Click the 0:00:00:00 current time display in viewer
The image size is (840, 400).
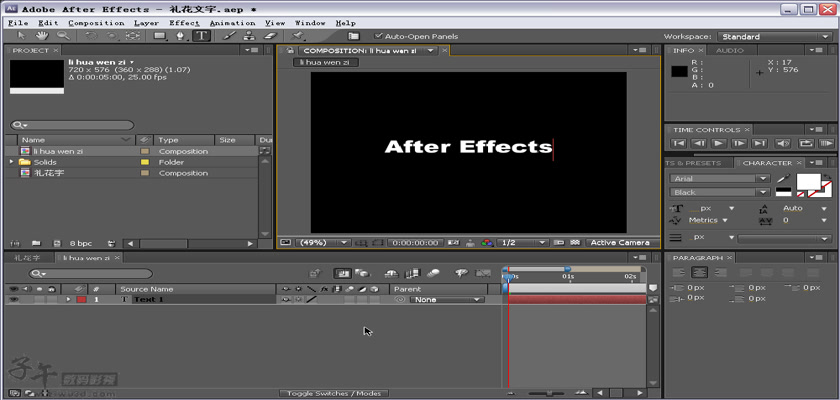[x=416, y=243]
